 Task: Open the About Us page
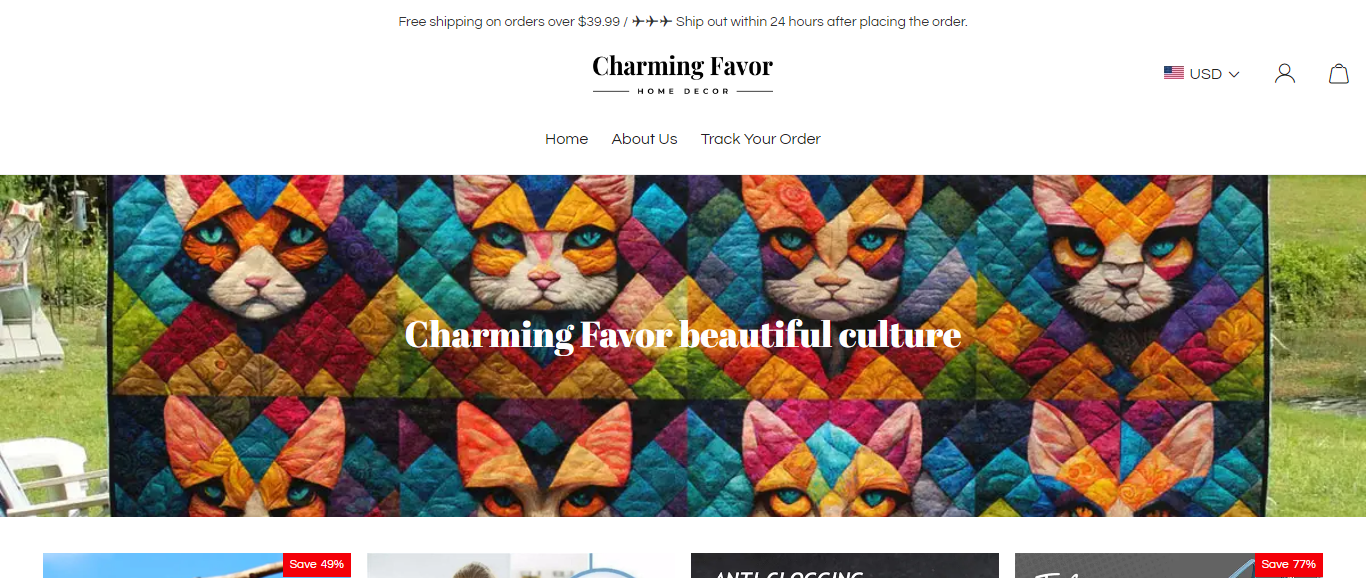(x=644, y=139)
